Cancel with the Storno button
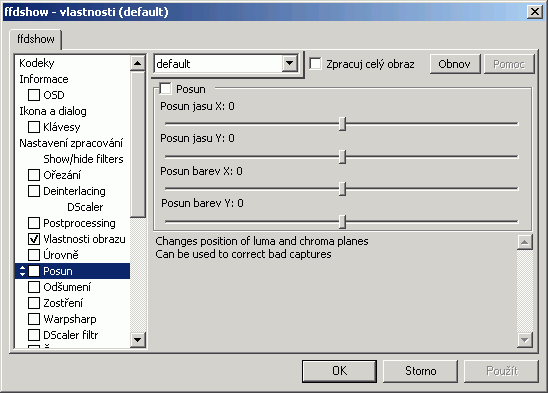The height and width of the screenshot is (393, 548). pyautogui.click(x=420, y=371)
